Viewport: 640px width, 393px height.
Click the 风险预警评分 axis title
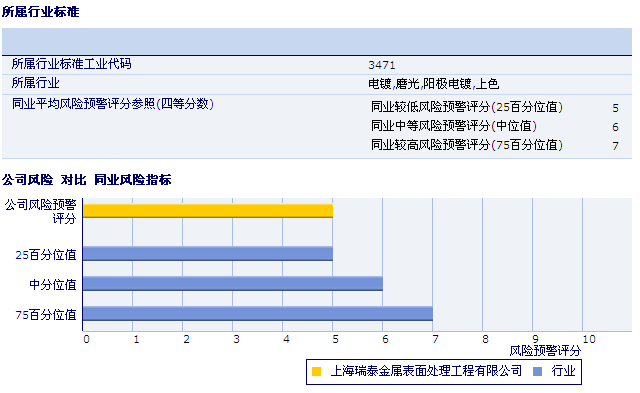pos(545,351)
